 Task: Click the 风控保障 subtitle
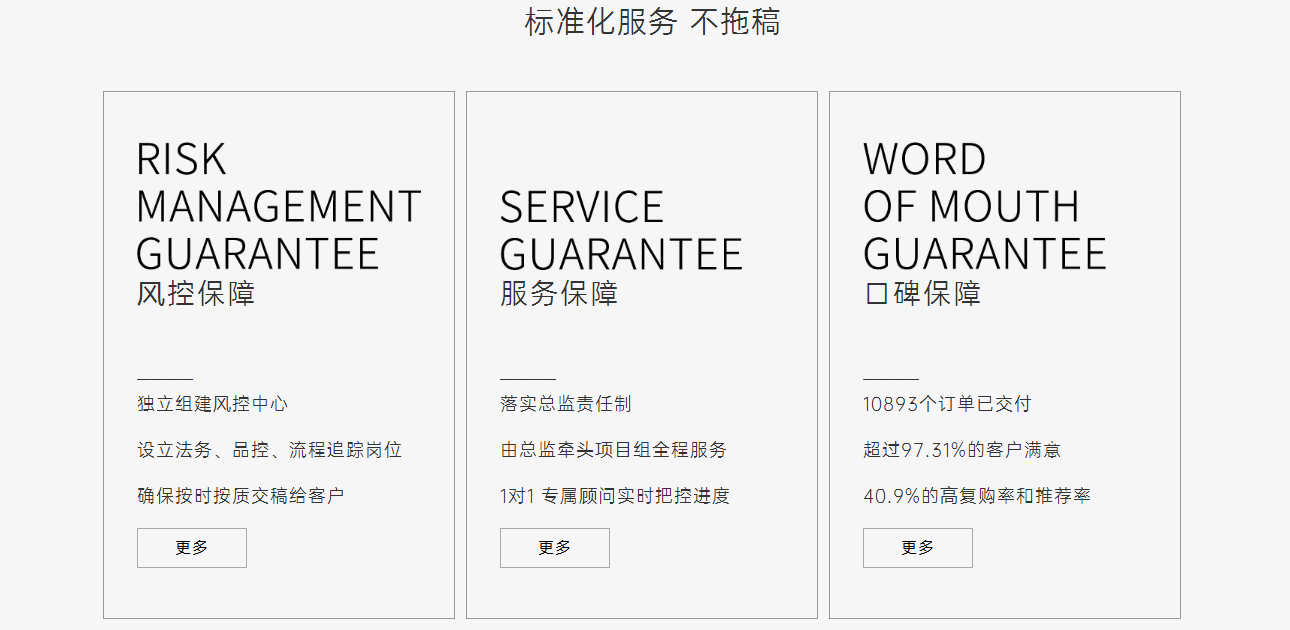(196, 294)
